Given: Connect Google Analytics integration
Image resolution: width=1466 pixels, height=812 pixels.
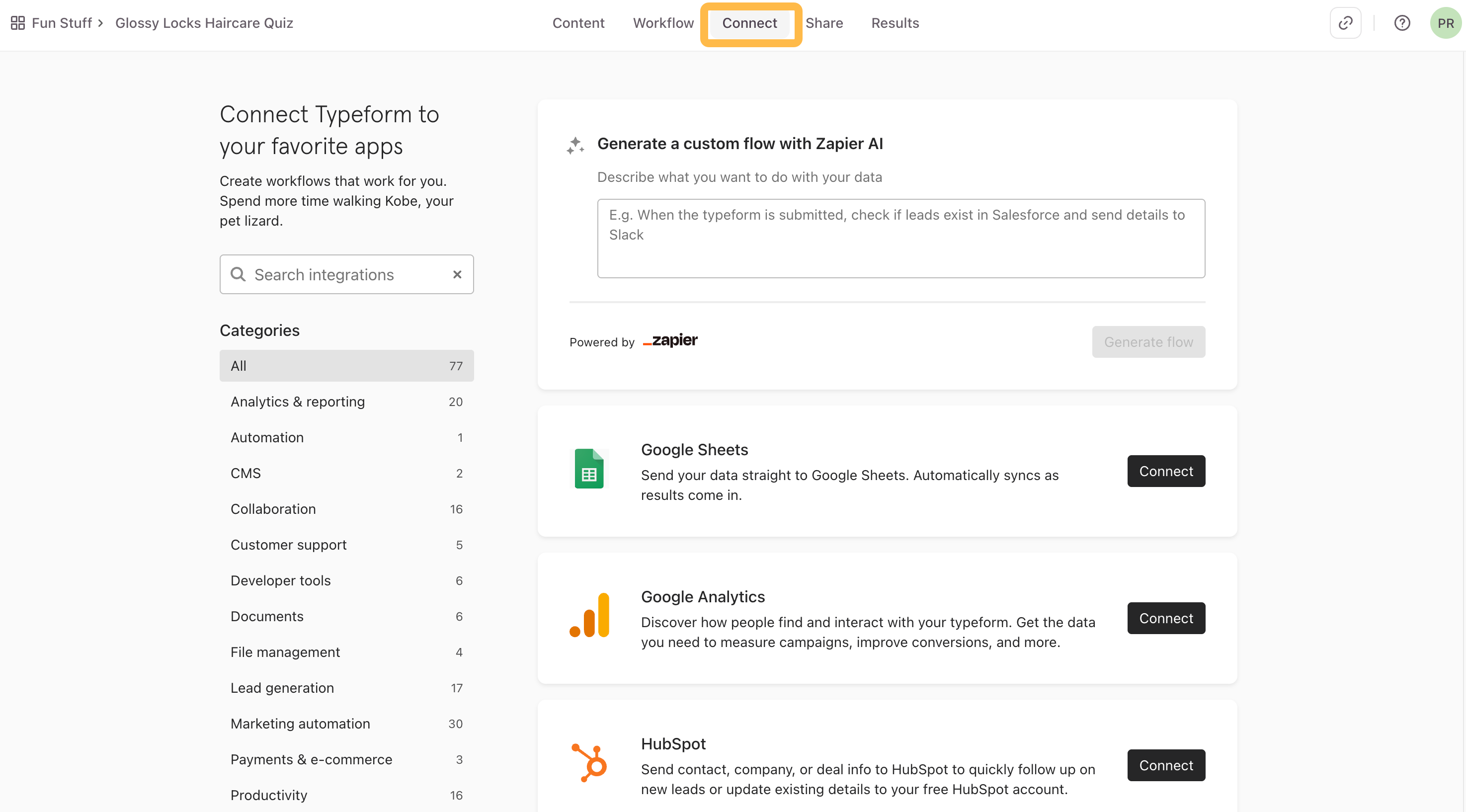Looking at the screenshot, I should (x=1166, y=618).
